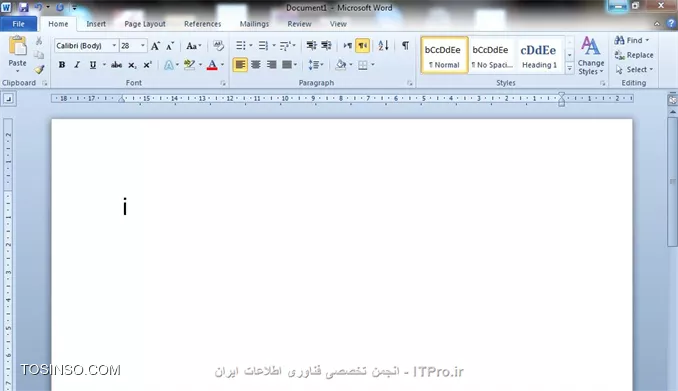Switch to the References tab
Screen dimensions: 678x391
tap(202, 24)
